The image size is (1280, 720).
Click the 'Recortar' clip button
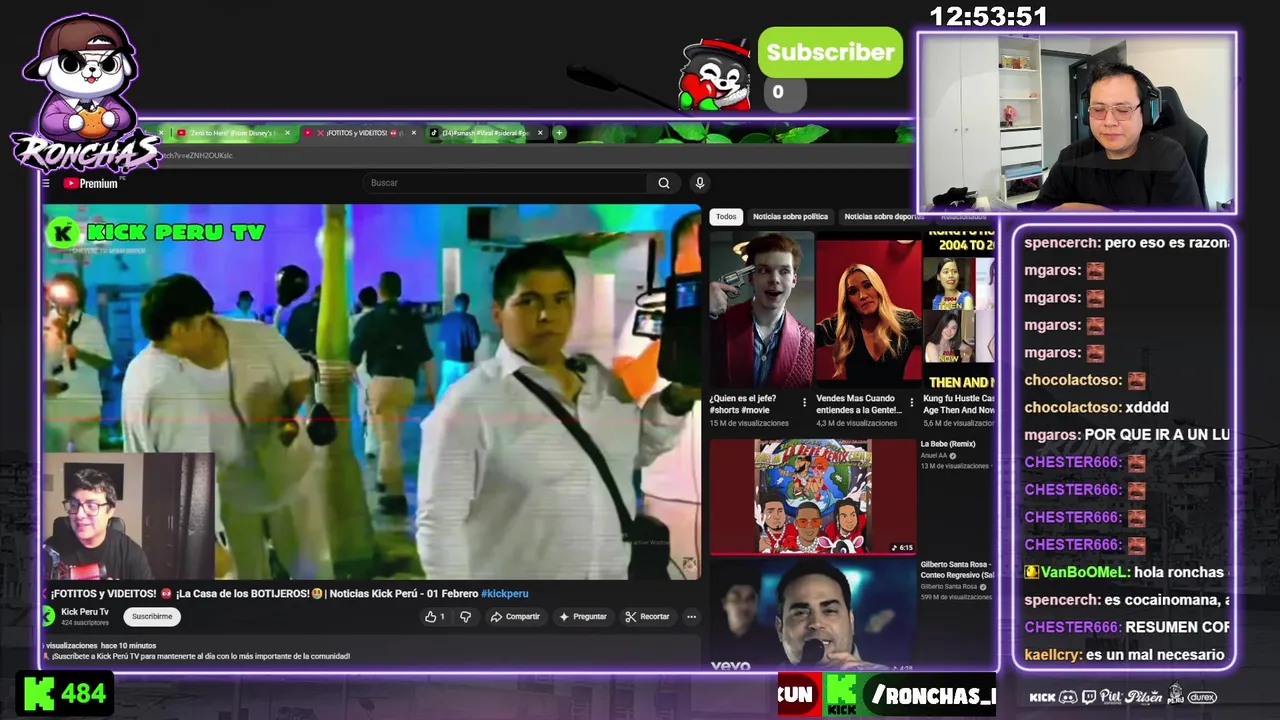pos(647,617)
